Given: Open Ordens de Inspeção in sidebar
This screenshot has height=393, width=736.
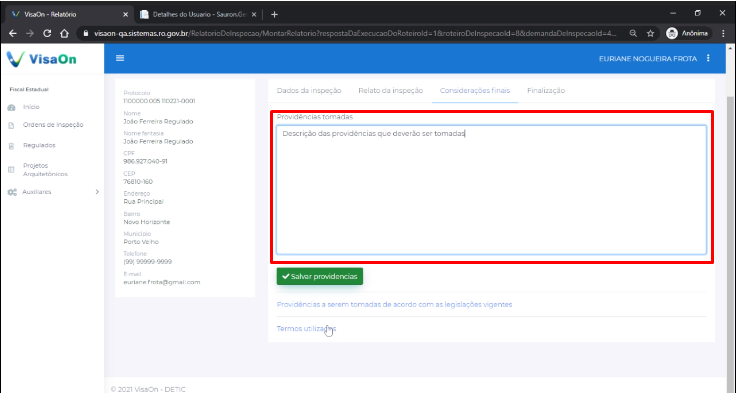Looking at the screenshot, I should (x=53, y=125).
